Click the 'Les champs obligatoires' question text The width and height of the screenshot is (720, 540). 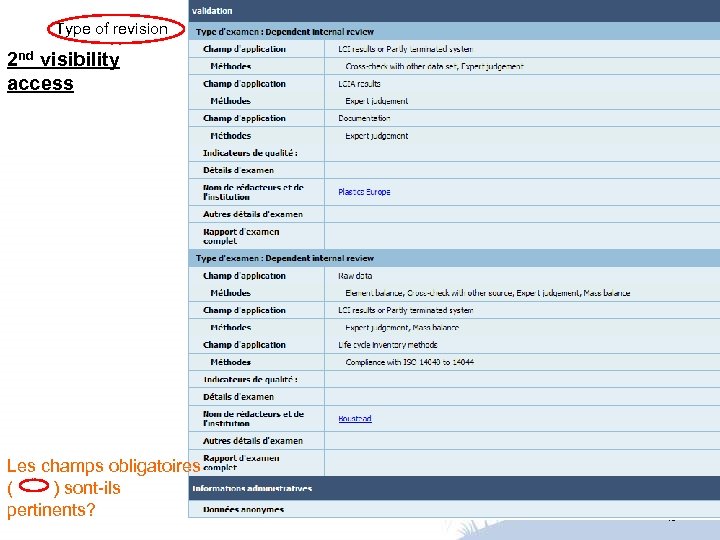(x=103, y=487)
